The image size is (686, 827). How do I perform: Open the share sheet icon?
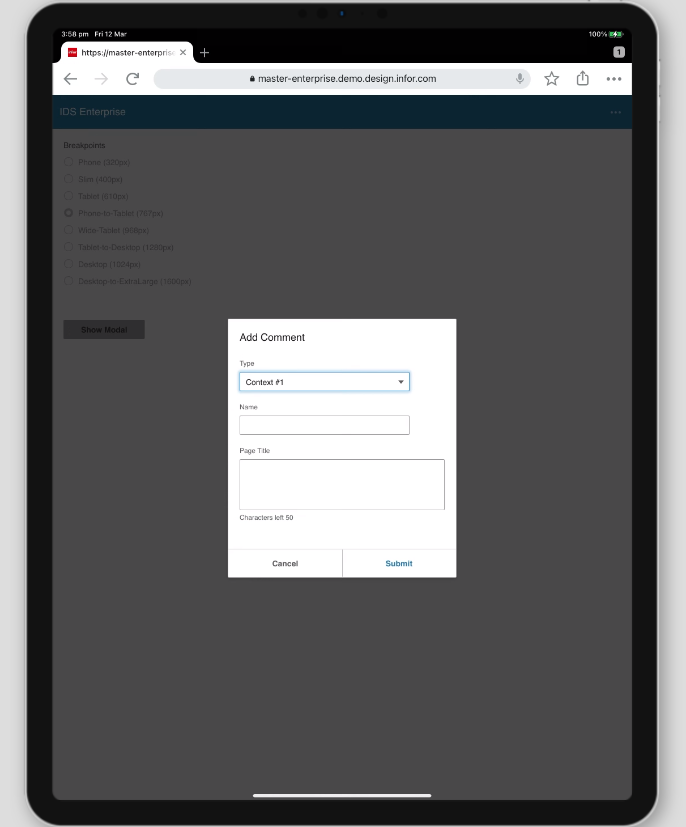[x=583, y=78]
